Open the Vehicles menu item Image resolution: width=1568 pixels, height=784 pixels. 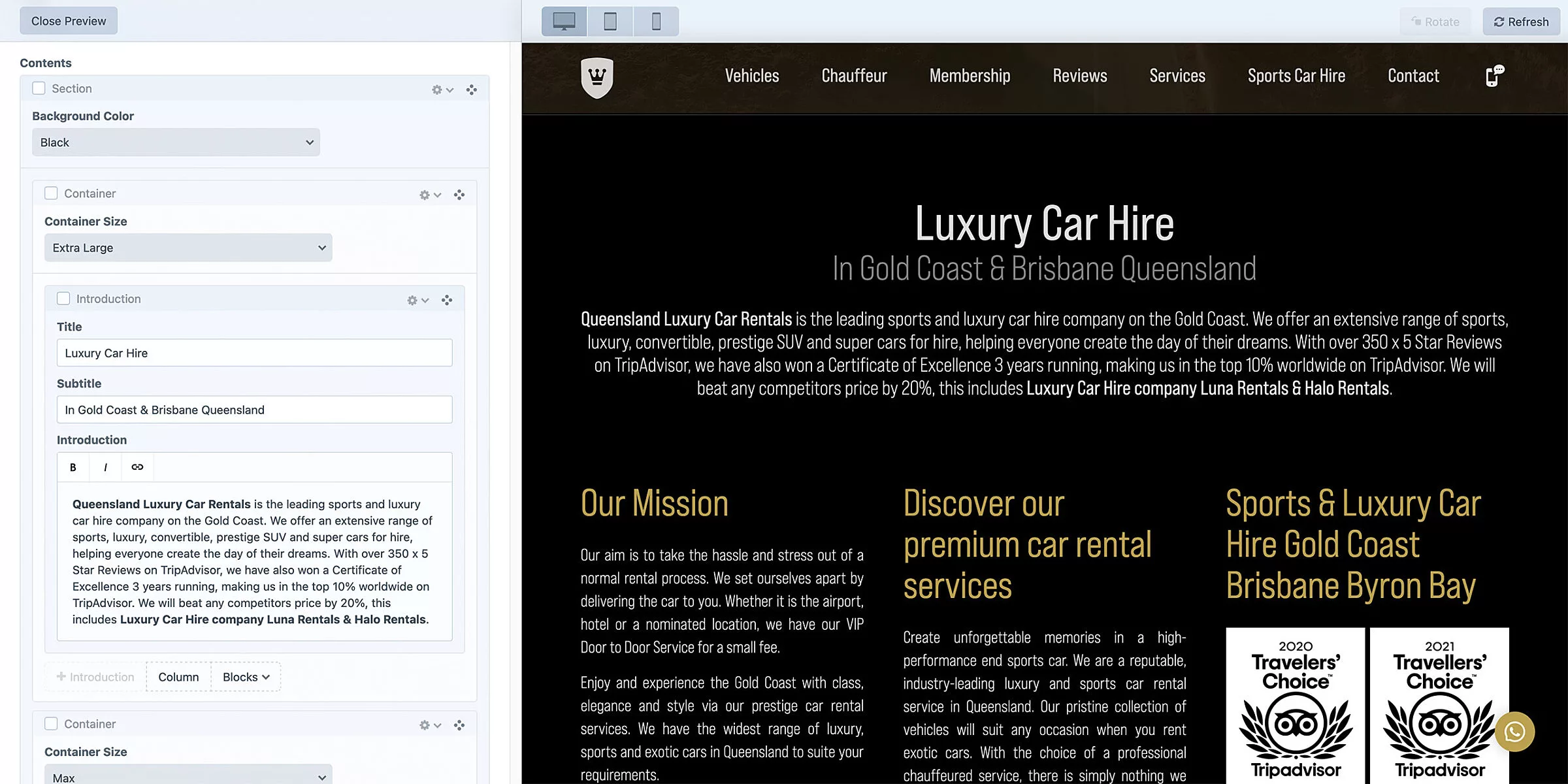coord(752,76)
